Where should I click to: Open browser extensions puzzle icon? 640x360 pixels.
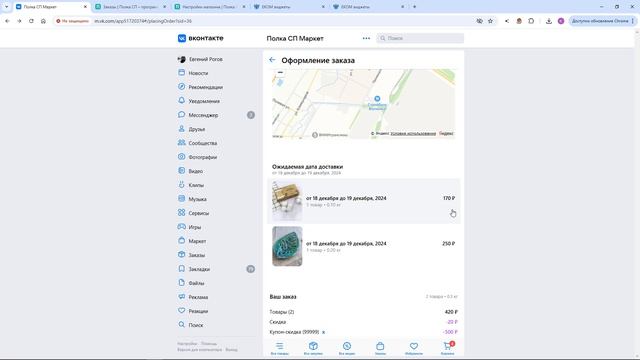pos(531,21)
